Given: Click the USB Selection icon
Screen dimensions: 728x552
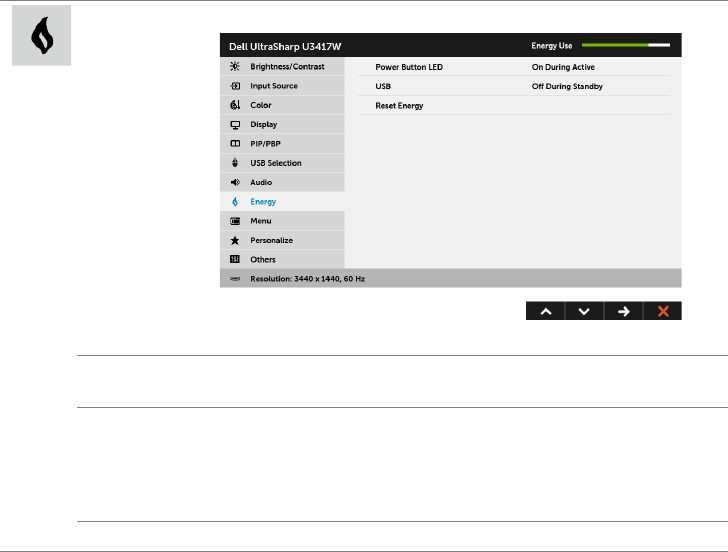Looking at the screenshot, I should coord(235,163).
